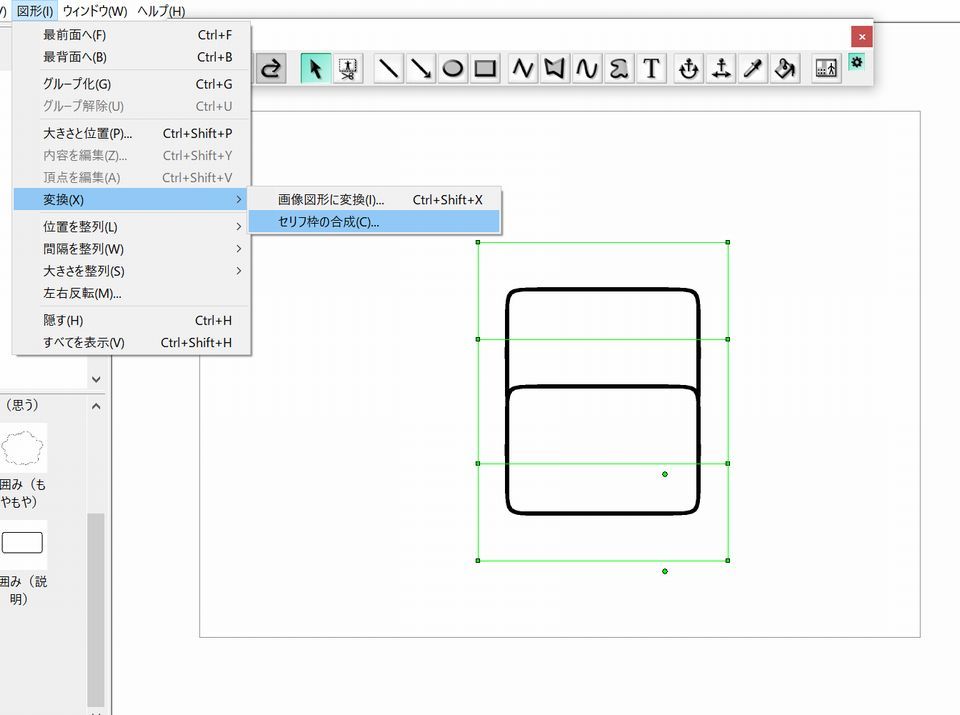Activate the text tool

(652, 69)
